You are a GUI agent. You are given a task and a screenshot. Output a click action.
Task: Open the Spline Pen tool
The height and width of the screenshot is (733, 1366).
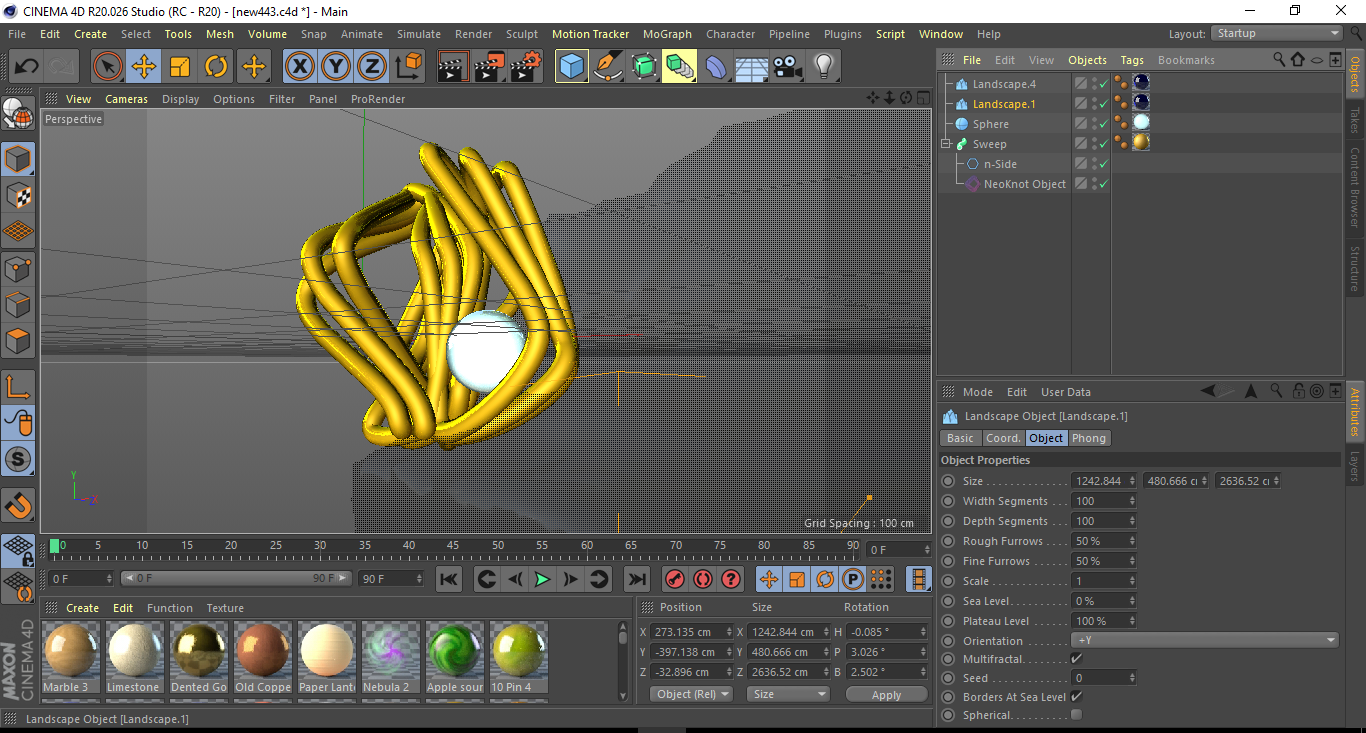(608, 67)
